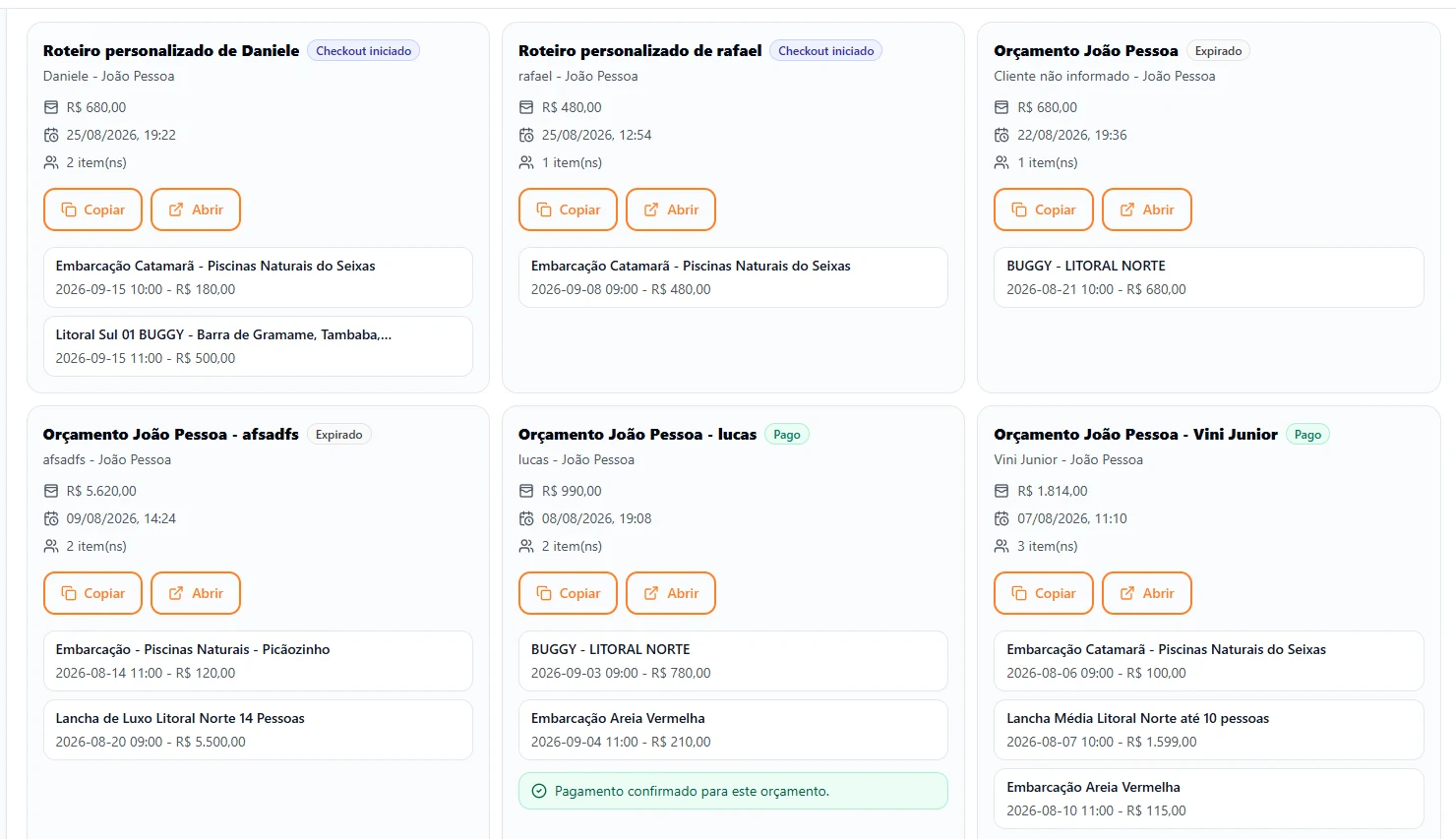1456x839 pixels.
Task: Select Embarcação Catamarã item dated 2026-09-08
Action: [733, 277]
